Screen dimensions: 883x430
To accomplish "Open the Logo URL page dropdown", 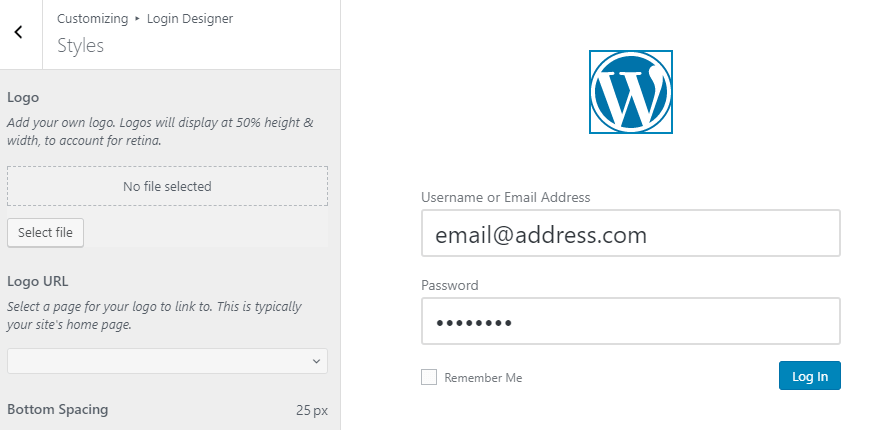I will 167,361.
